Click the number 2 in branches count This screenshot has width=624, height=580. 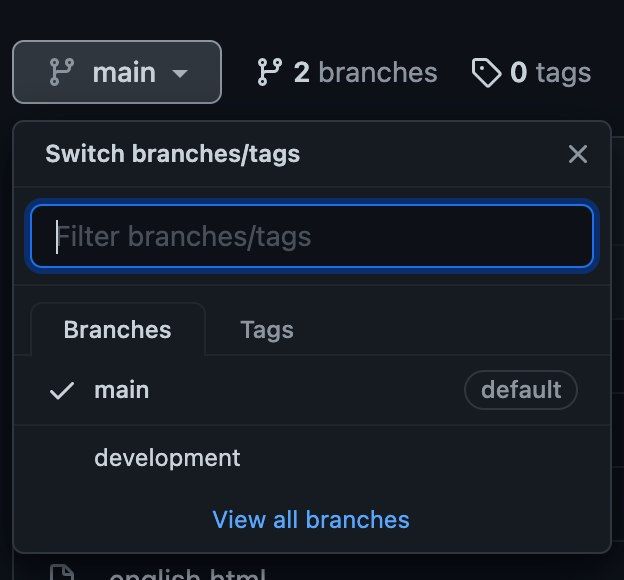(x=301, y=73)
